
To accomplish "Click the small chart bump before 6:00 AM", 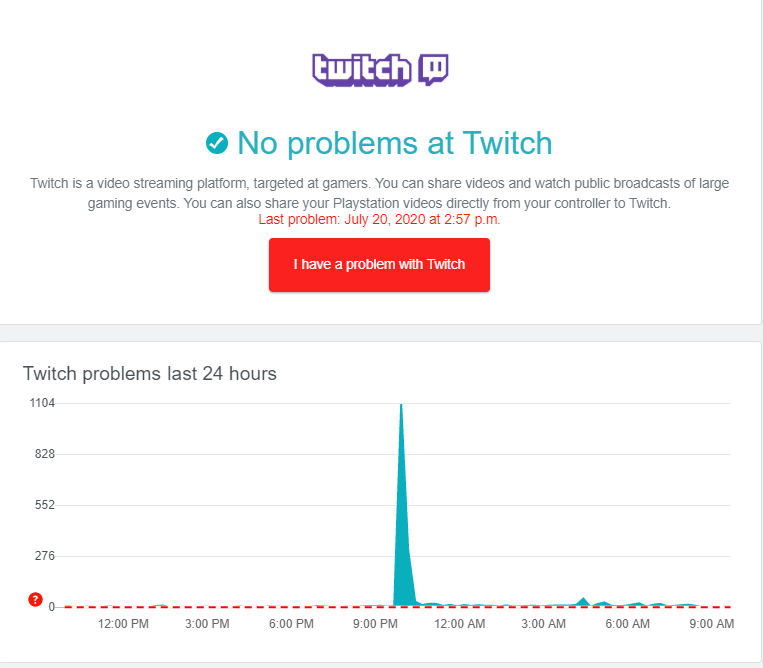I will pos(583,601).
